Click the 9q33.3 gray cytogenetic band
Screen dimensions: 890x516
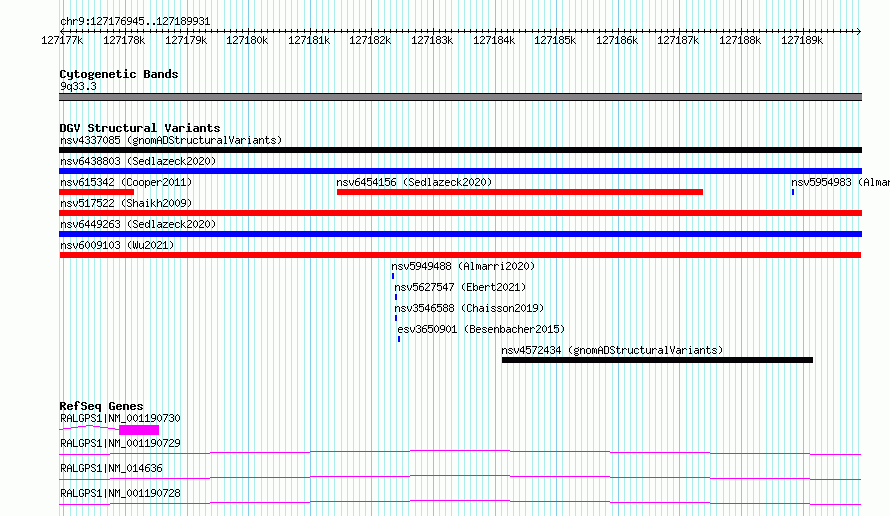coord(460,97)
